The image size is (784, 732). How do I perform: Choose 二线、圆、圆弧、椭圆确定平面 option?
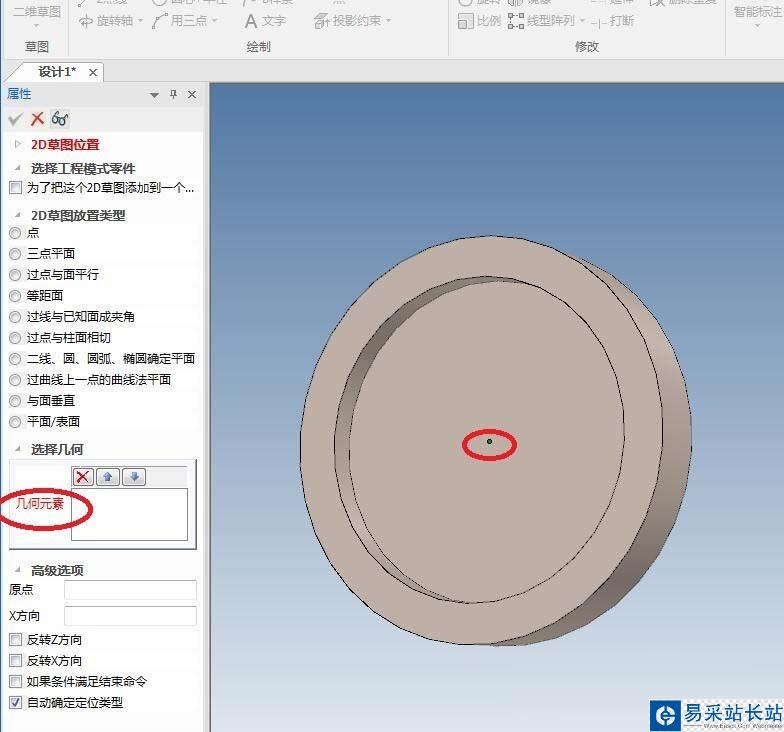tap(15, 359)
